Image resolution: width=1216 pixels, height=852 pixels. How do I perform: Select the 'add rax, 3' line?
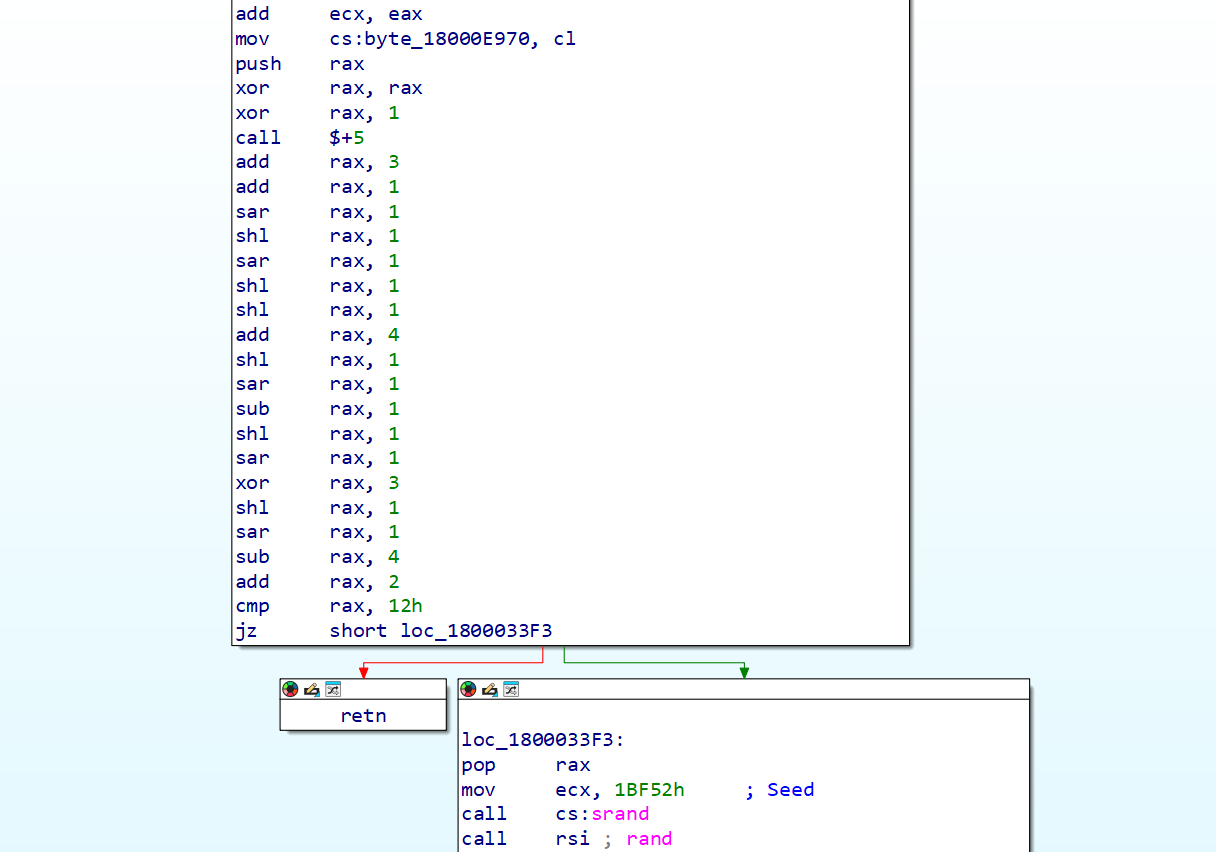[317, 162]
